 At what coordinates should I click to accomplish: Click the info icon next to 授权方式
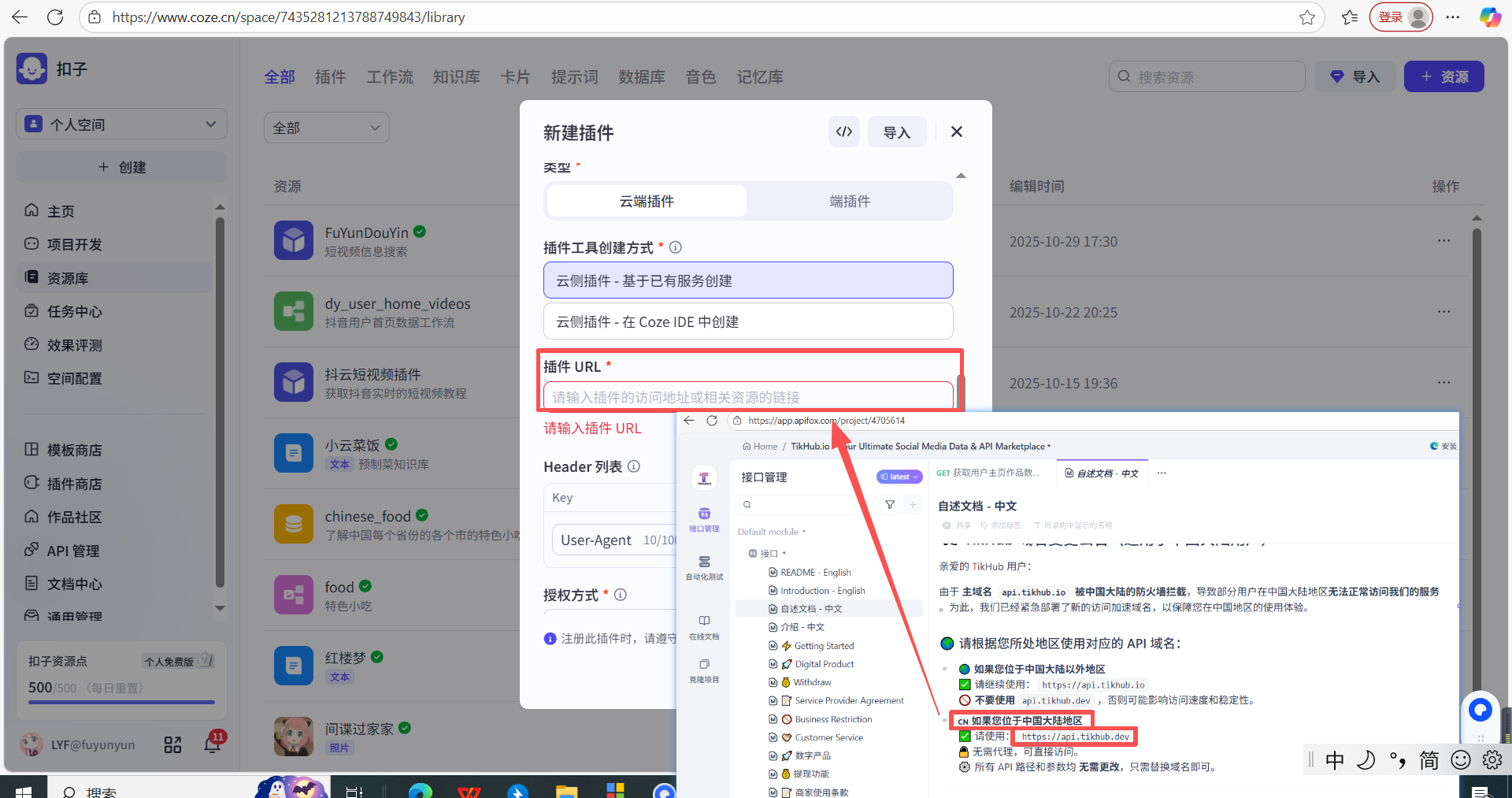coord(621,595)
